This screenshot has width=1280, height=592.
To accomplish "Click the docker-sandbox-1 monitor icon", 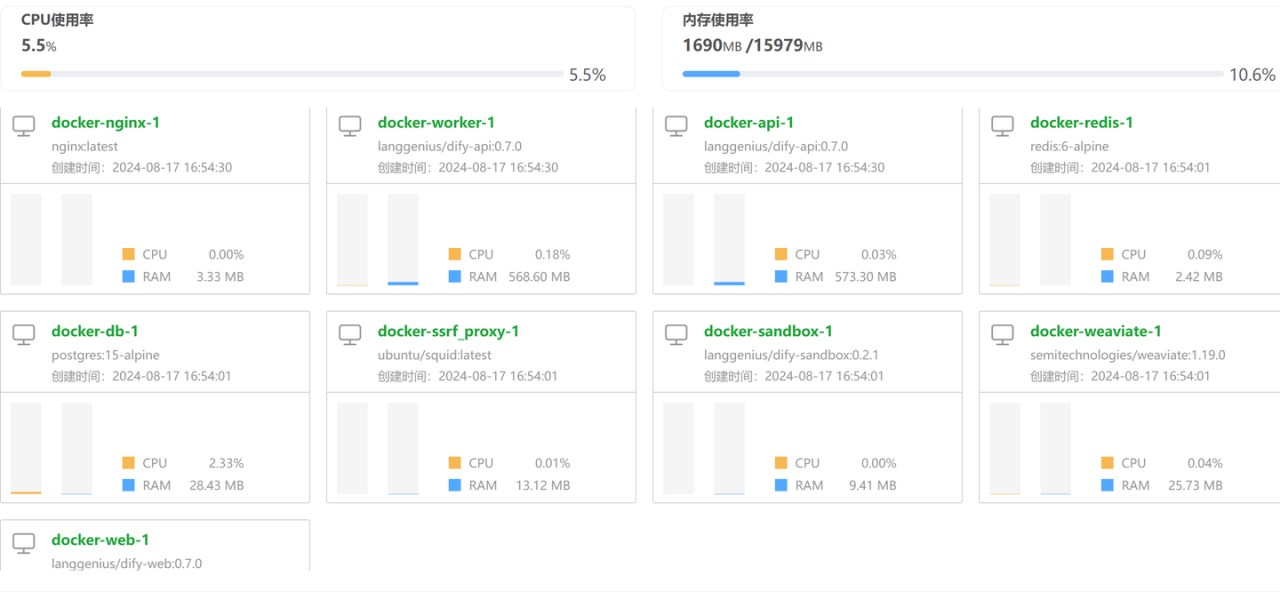I will pos(677,335).
